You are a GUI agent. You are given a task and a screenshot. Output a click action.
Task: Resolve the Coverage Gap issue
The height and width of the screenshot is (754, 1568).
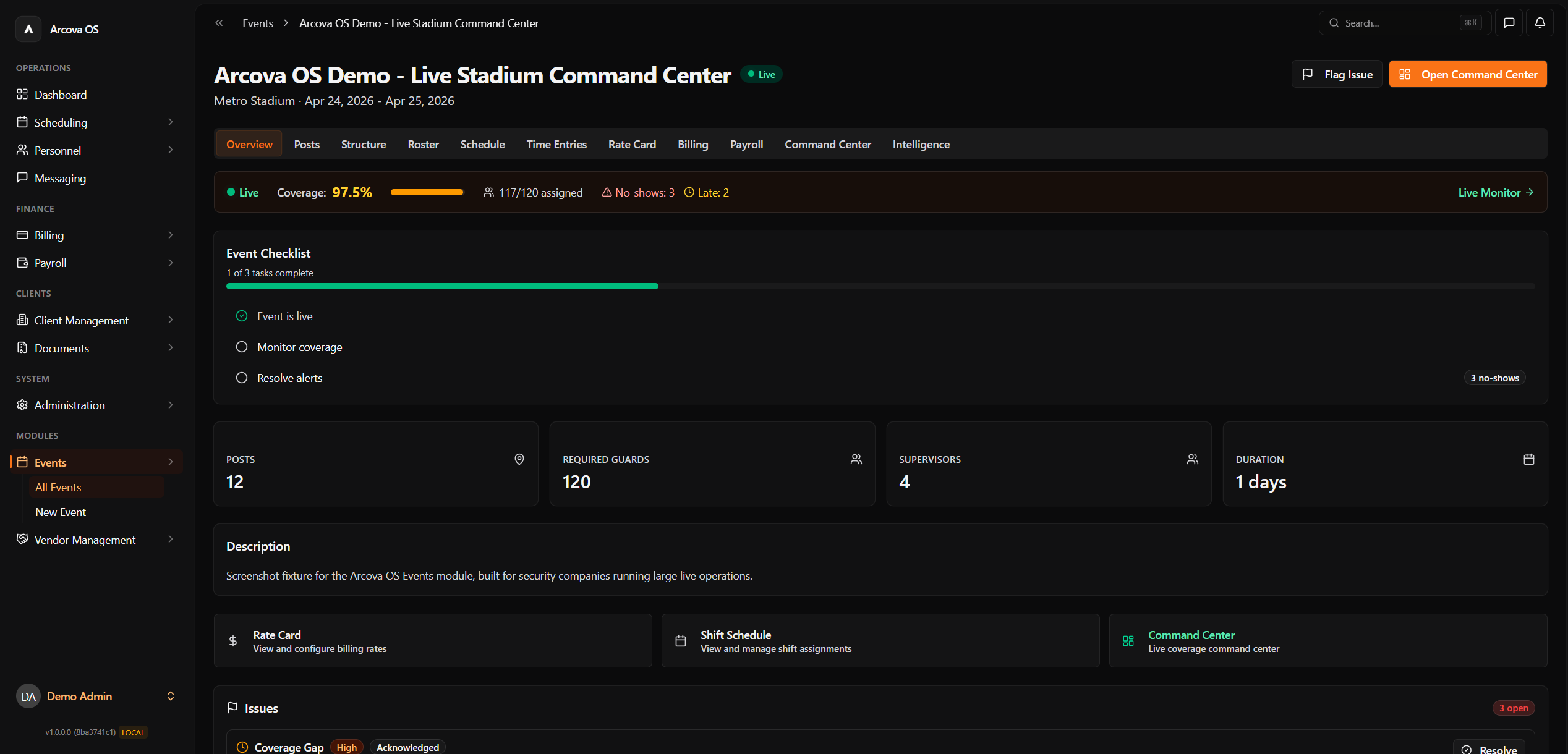pos(1489,748)
